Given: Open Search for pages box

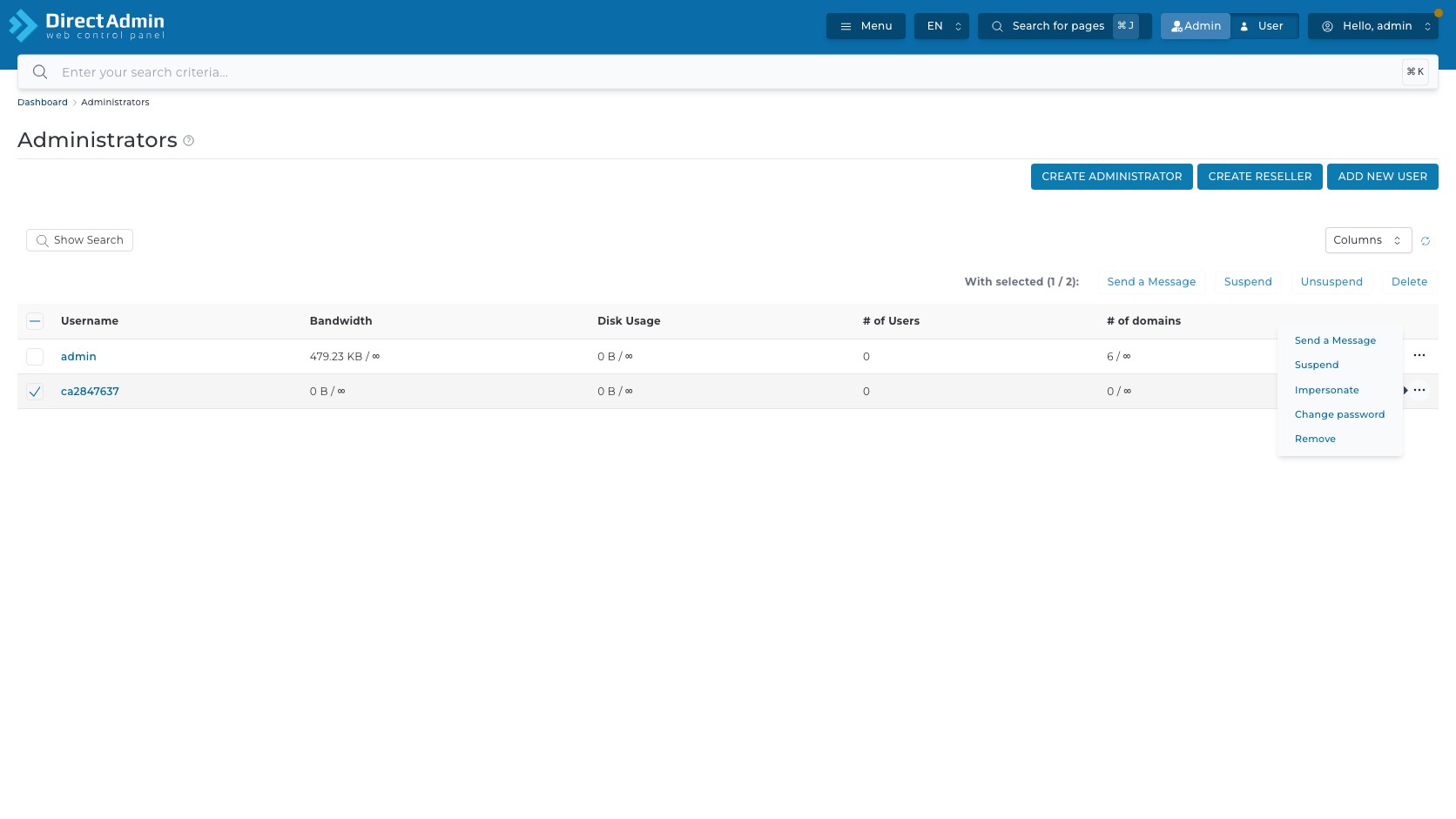Looking at the screenshot, I should (x=1064, y=26).
